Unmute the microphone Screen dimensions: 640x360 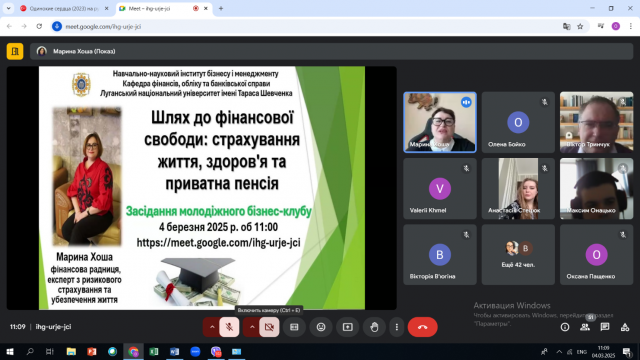229,327
